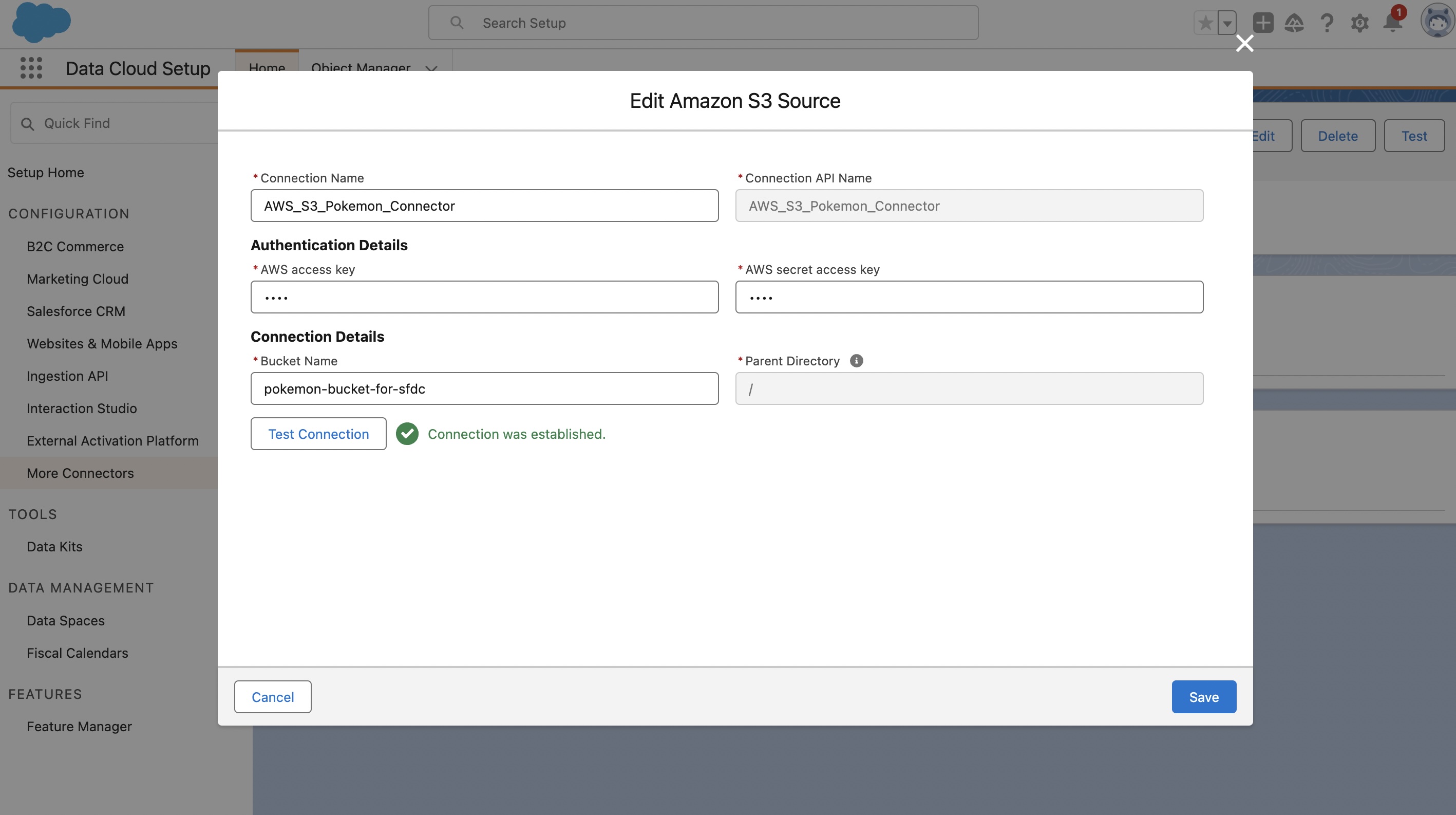Open the global actions plus icon
Viewport: 1456px width, 815px height.
[x=1263, y=23]
